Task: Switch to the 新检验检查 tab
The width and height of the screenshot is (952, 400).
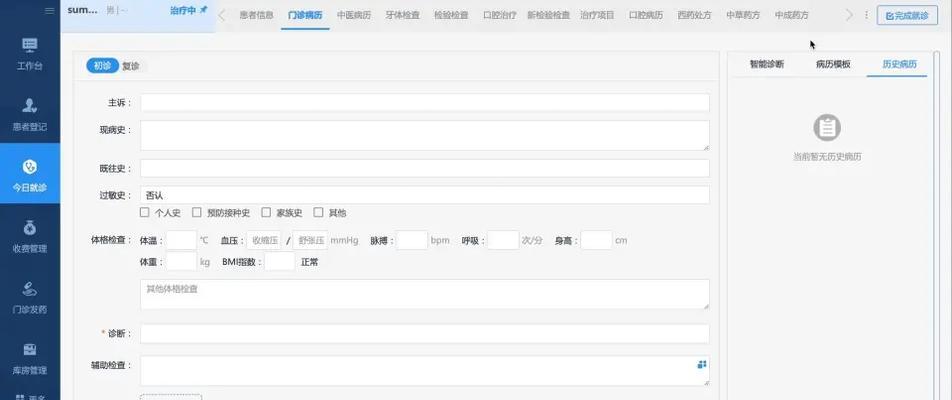Action: coord(548,16)
